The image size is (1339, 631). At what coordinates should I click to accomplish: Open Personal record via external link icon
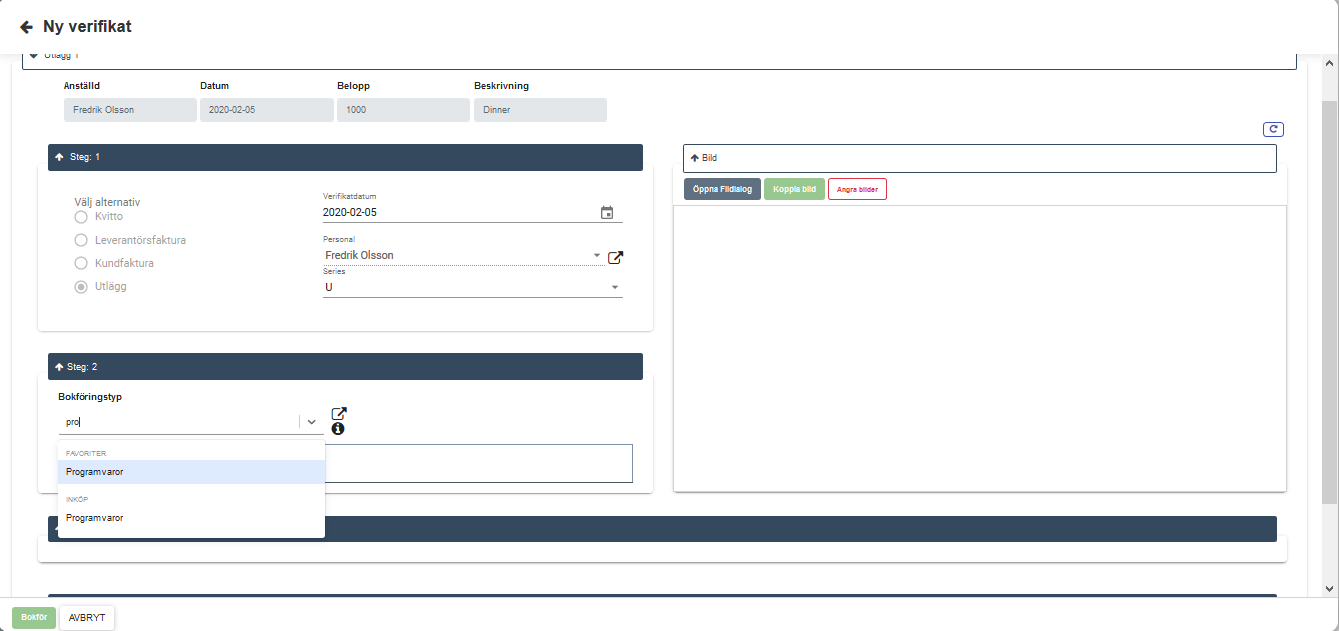click(x=616, y=257)
